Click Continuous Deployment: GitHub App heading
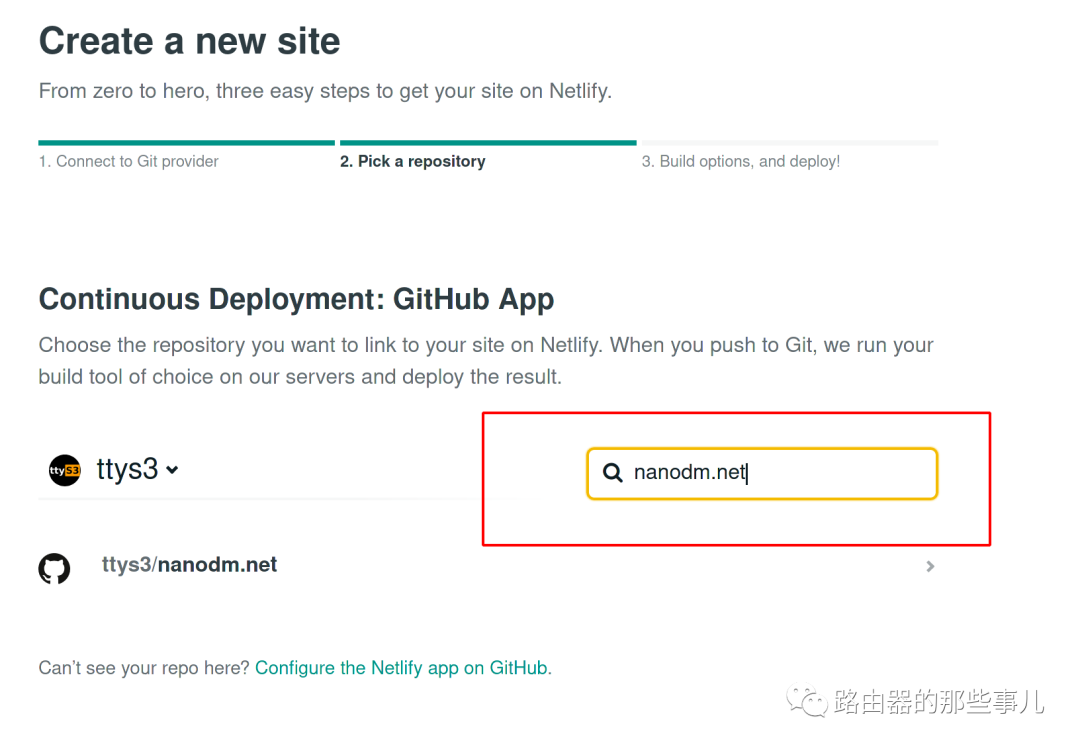 click(x=296, y=300)
